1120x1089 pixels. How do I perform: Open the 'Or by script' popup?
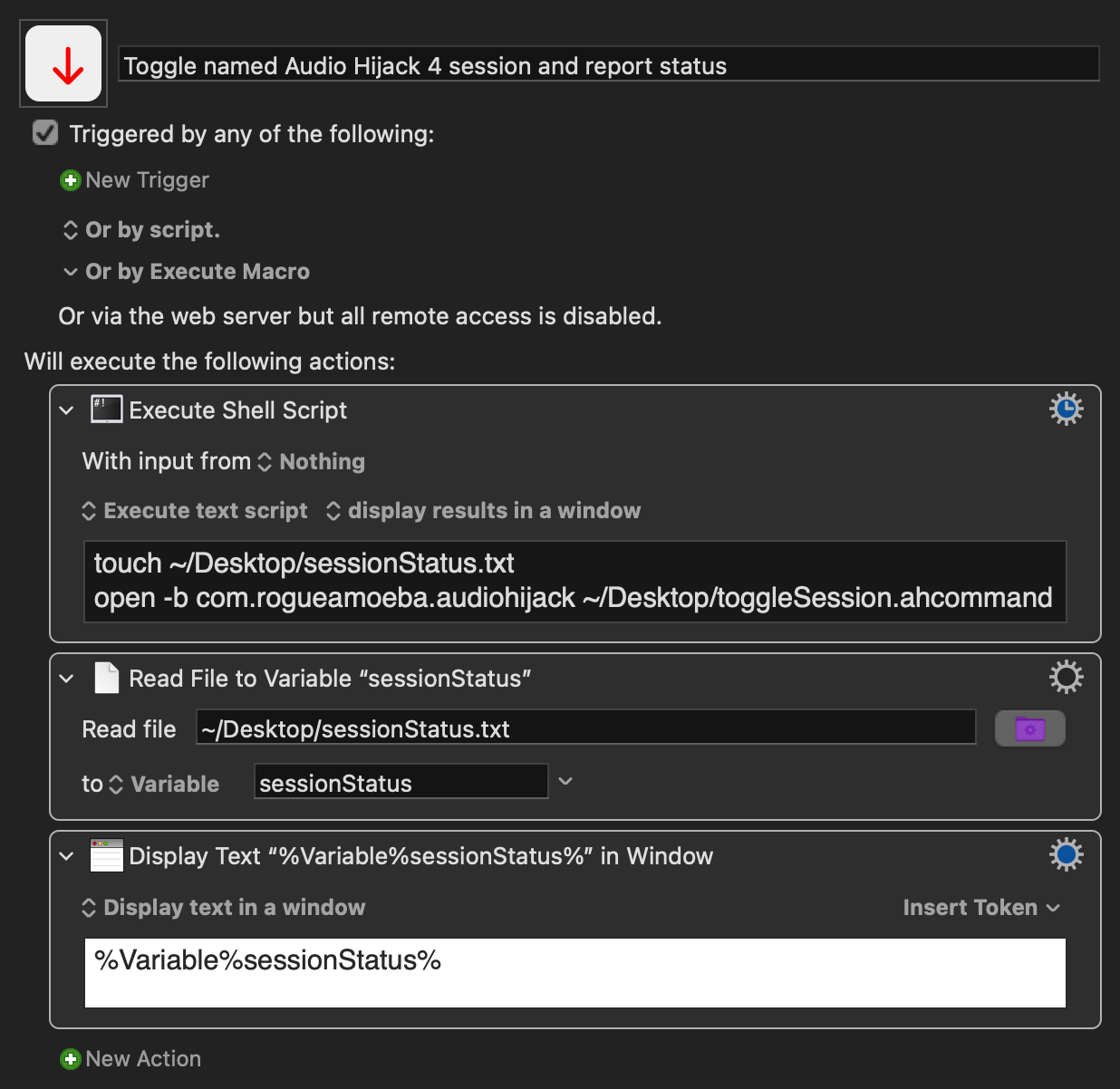140,230
